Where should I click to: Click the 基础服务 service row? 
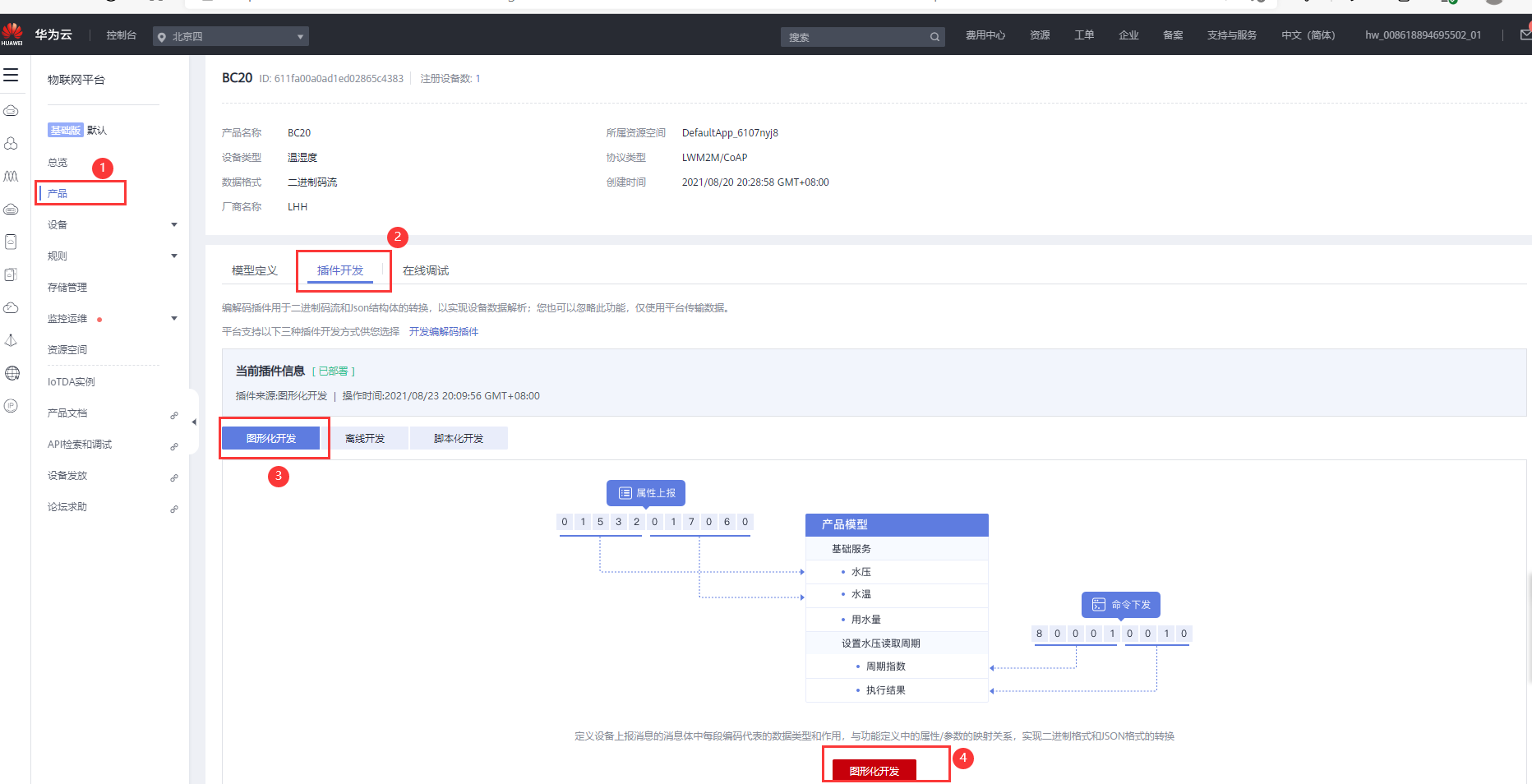[x=897, y=549]
